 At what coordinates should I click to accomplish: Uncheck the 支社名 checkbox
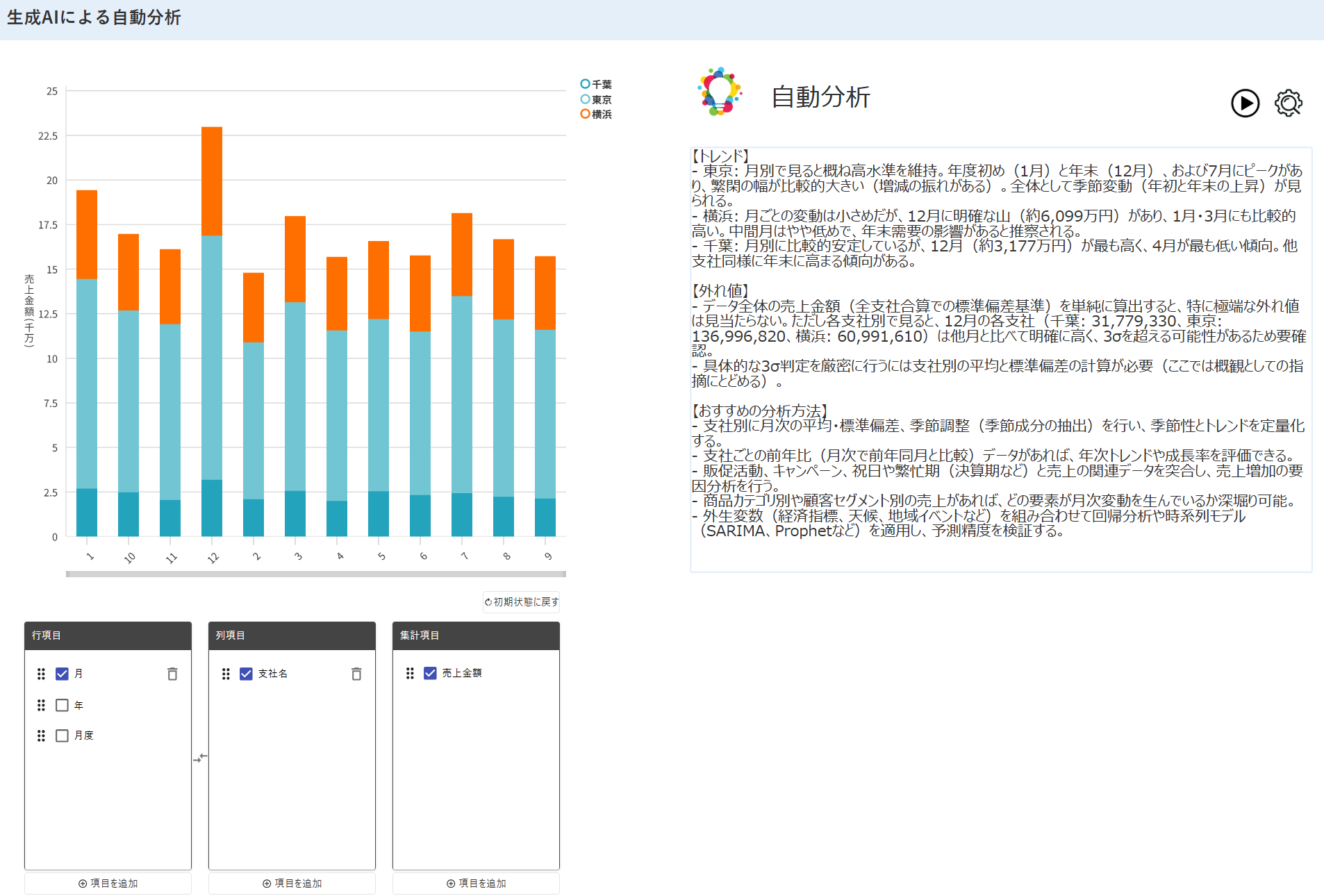[x=246, y=674]
